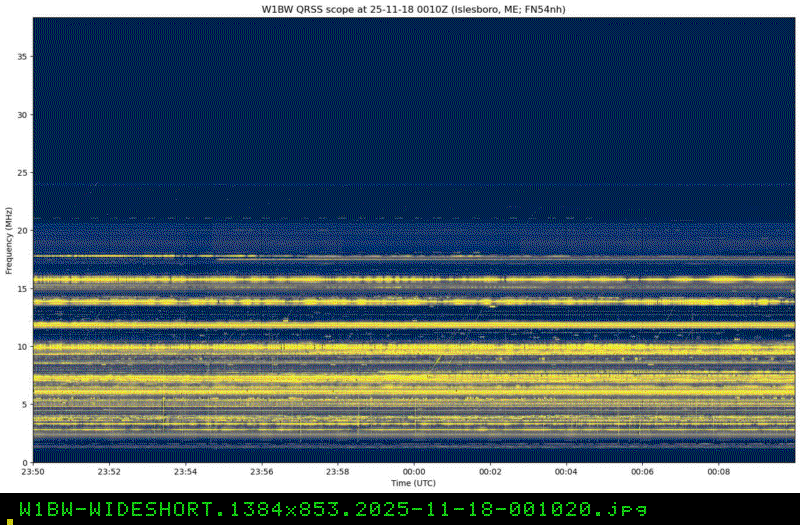Click the Frequency (MHz) axis label
Viewport: 800px width, 525px height.
coord(9,240)
